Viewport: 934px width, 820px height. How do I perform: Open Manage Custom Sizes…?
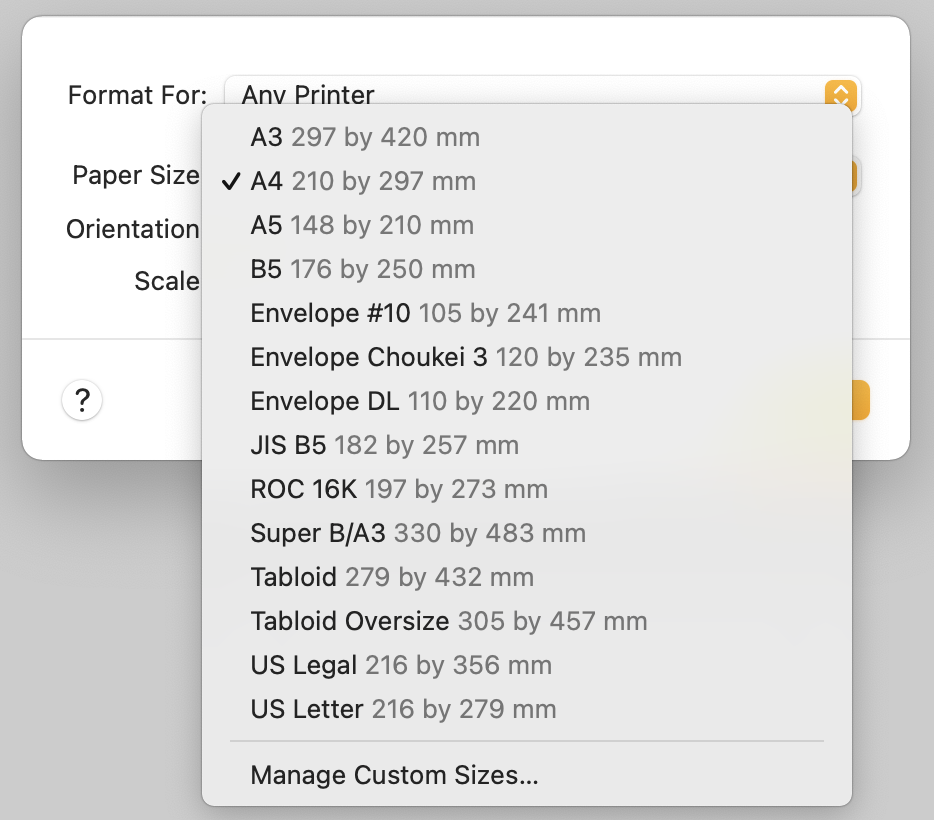pos(394,775)
